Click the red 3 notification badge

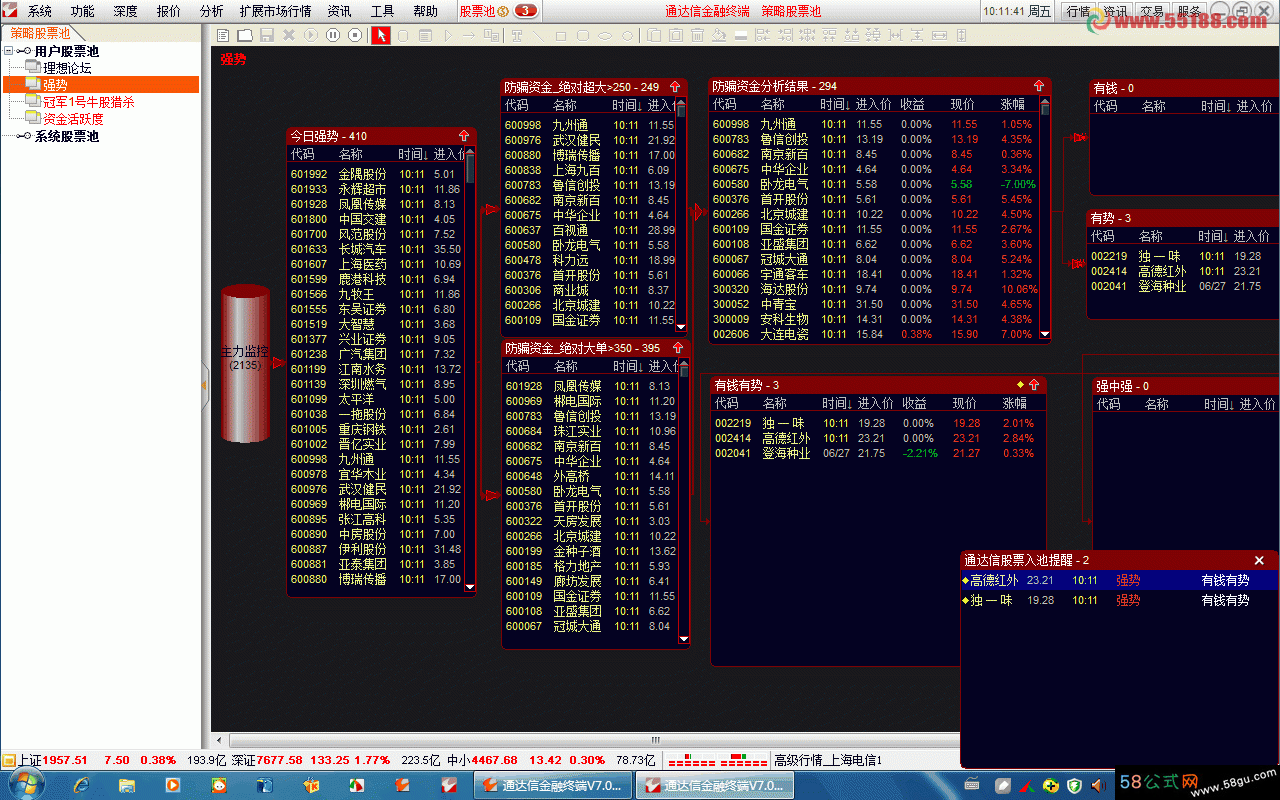tap(525, 11)
